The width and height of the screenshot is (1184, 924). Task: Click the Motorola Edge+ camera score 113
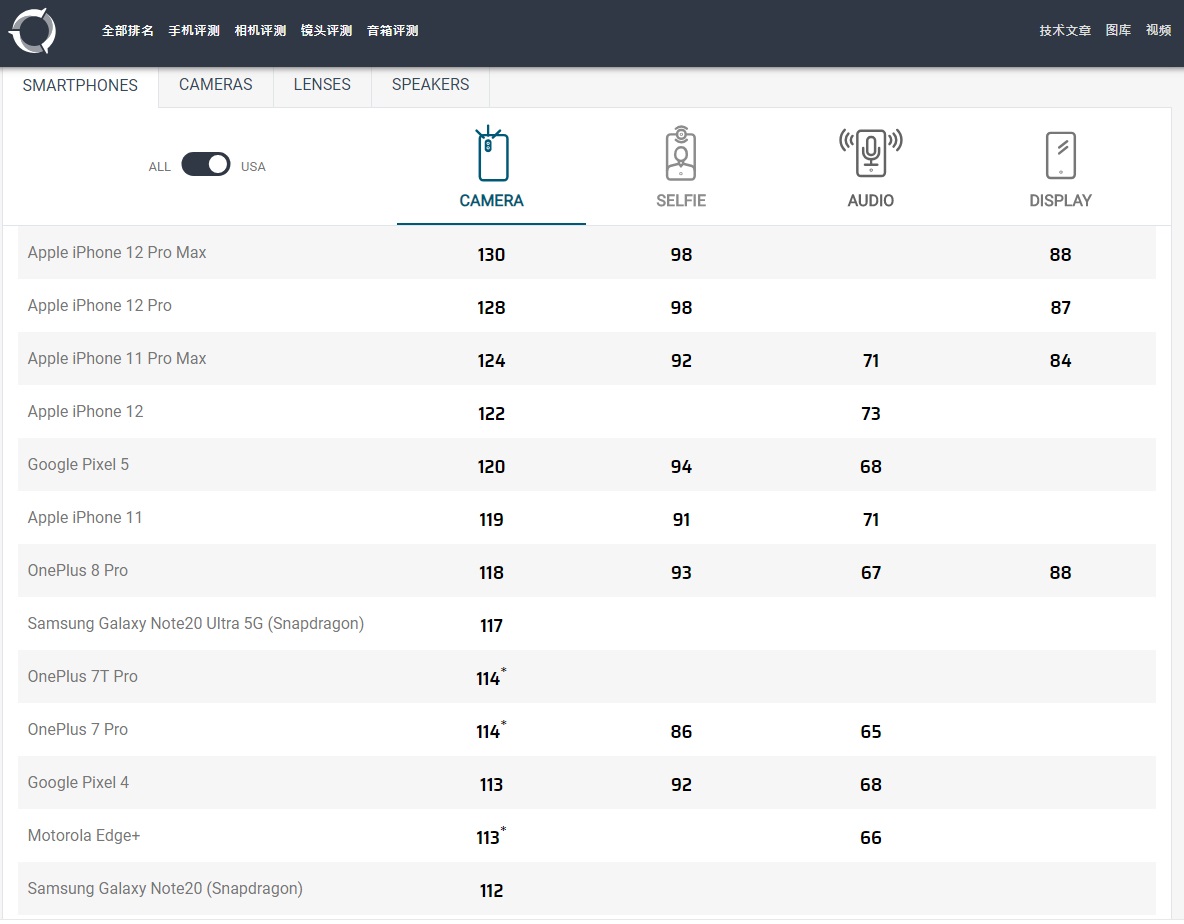pos(489,838)
